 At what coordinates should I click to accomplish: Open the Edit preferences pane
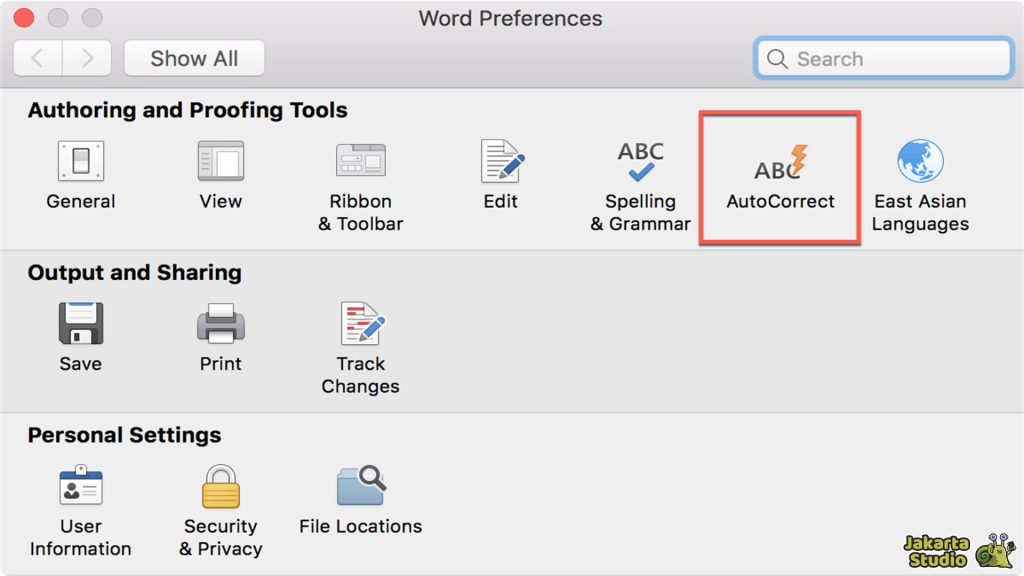[x=501, y=162]
